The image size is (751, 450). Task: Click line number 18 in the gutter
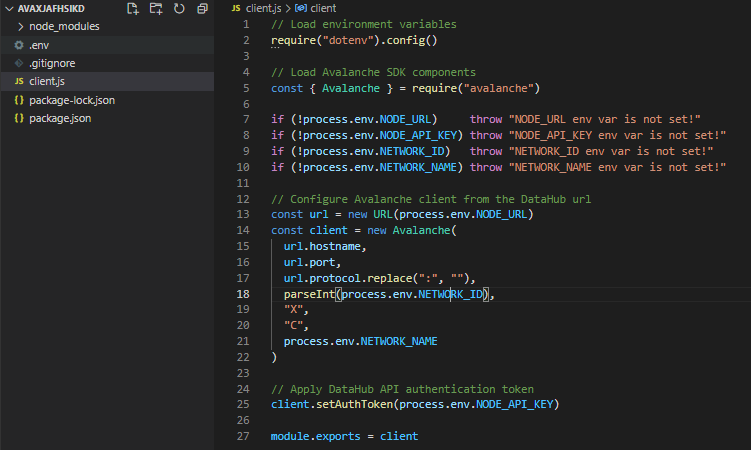coord(243,294)
